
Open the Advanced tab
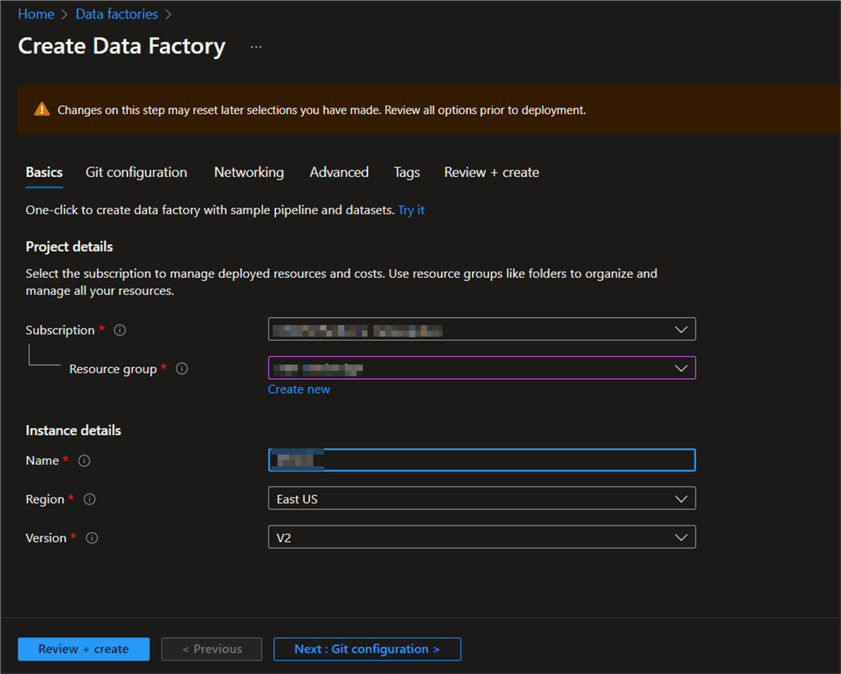pos(339,173)
